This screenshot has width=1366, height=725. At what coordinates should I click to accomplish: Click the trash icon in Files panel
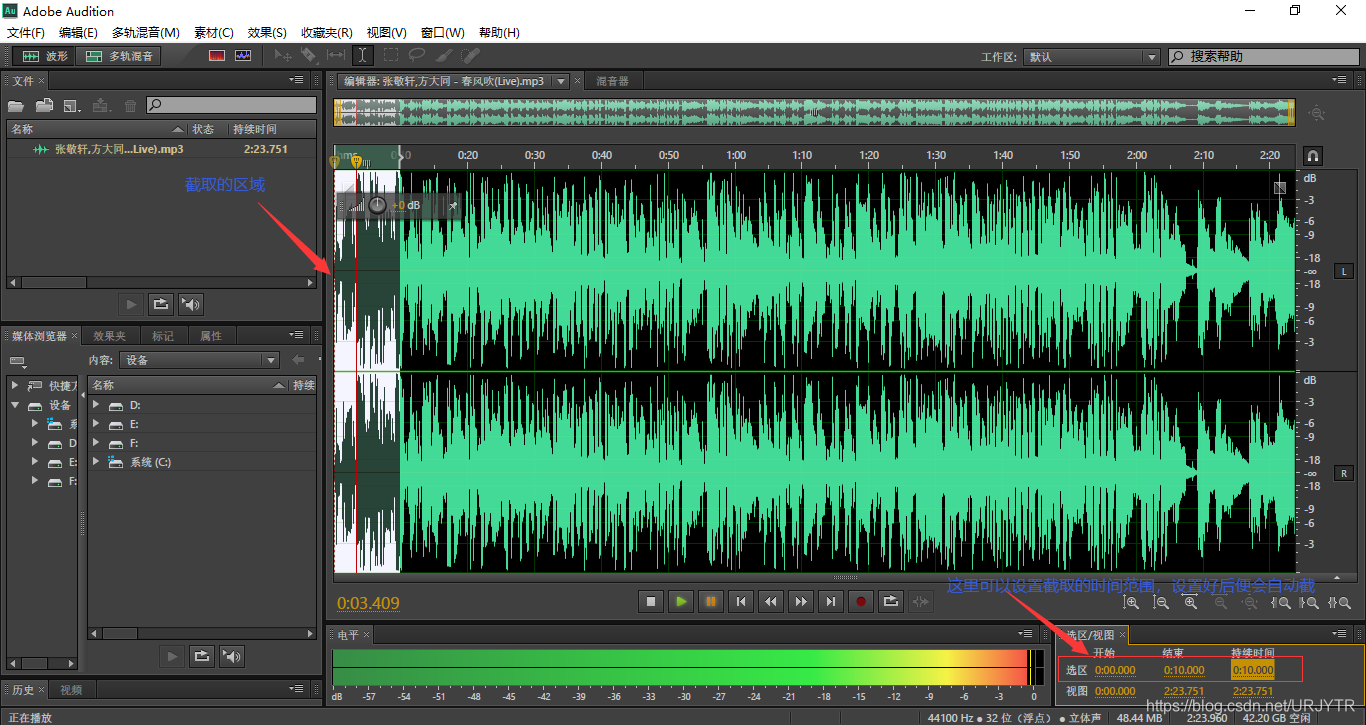130,105
